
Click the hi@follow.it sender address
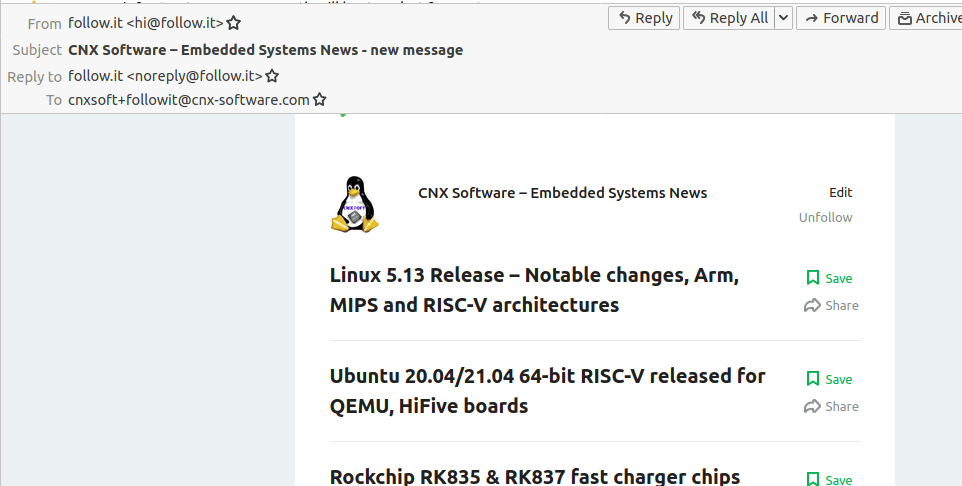(x=146, y=23)
